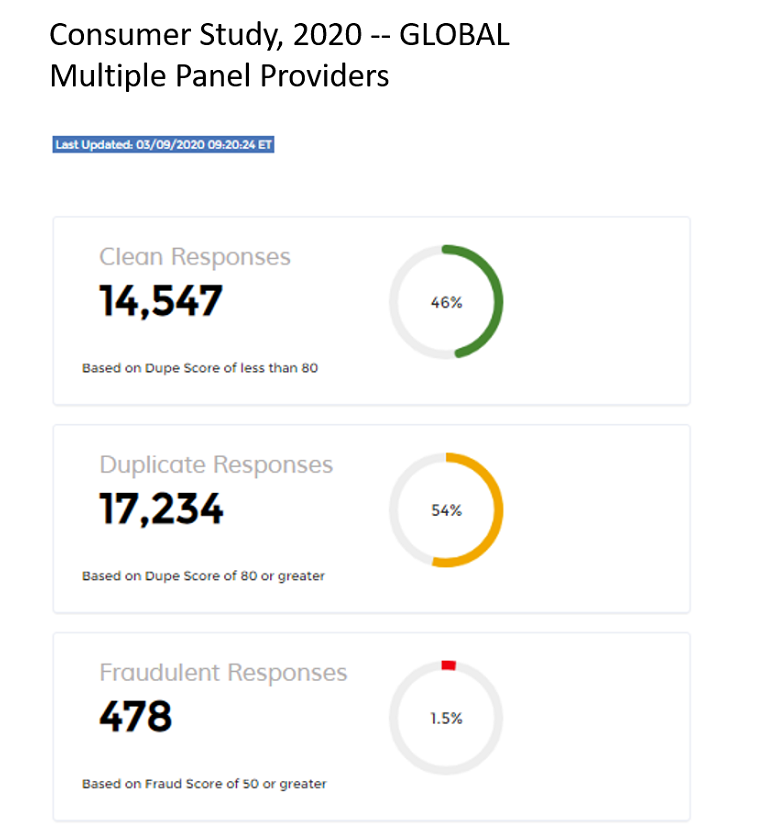Screen dimensions: 758x835
Task: Click the "Multiple Panel Providers" subtitle
Action: (219, 75)
